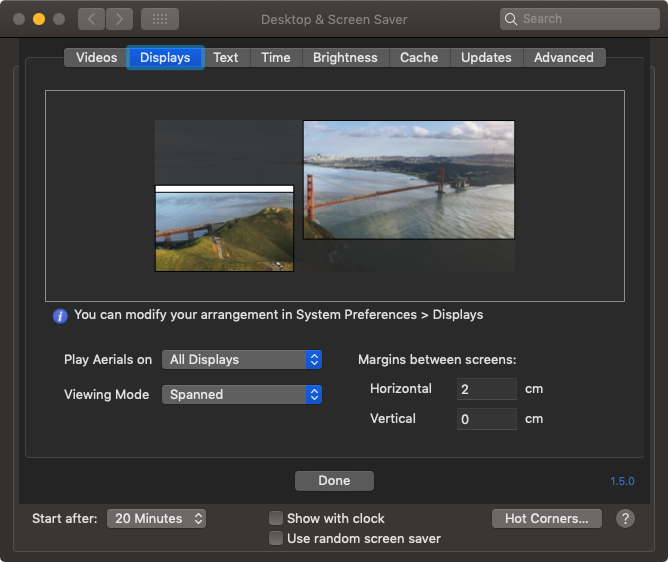Go to the Time tab
668x562 pixels.
276,58
